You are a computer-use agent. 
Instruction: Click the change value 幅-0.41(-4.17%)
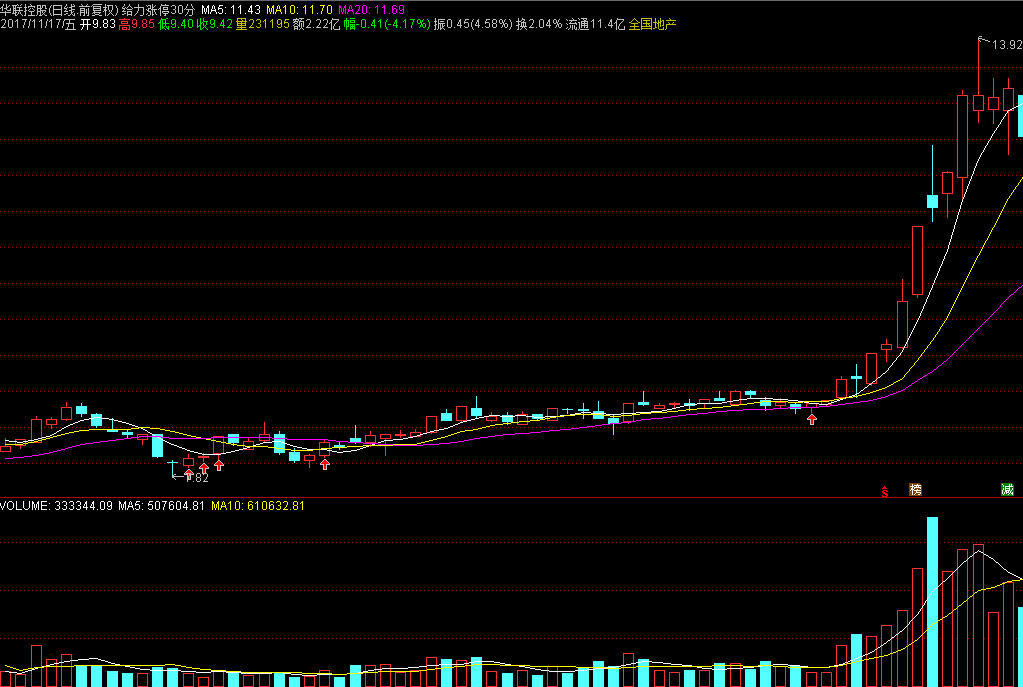click(x=387, y=24)
